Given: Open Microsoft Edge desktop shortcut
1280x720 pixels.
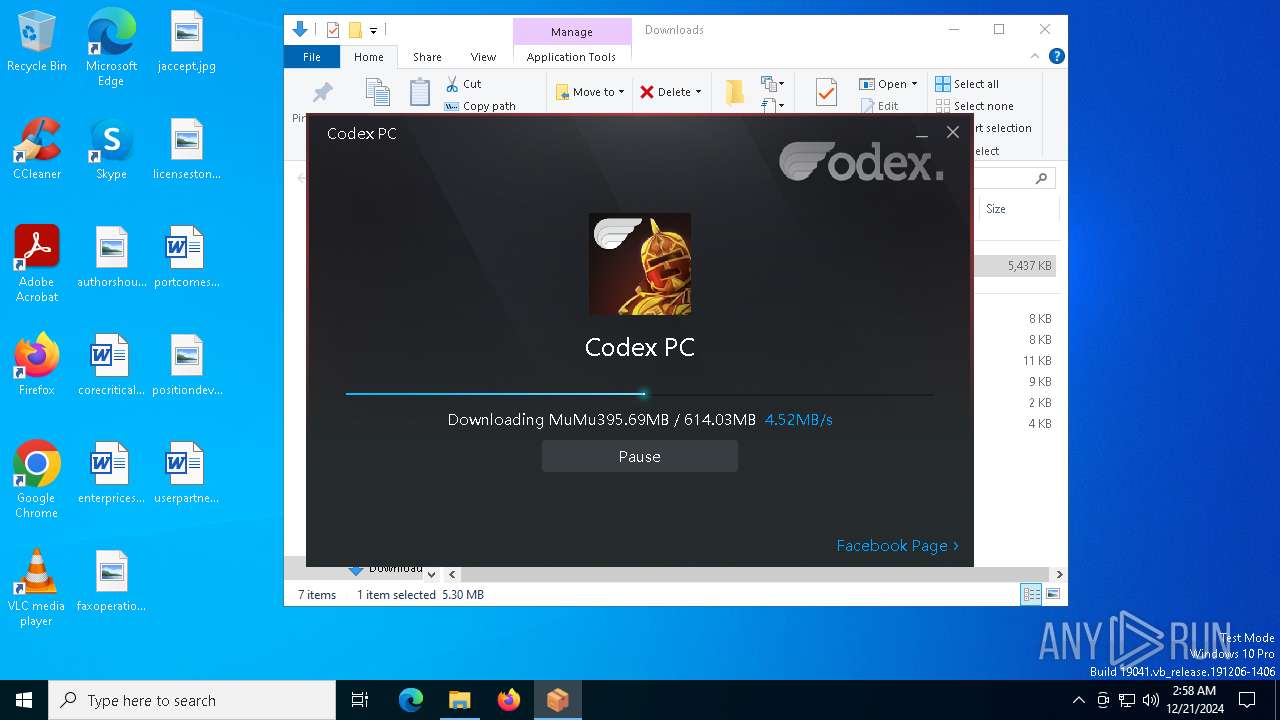Looking at the screenshot, I should point(111,47).
